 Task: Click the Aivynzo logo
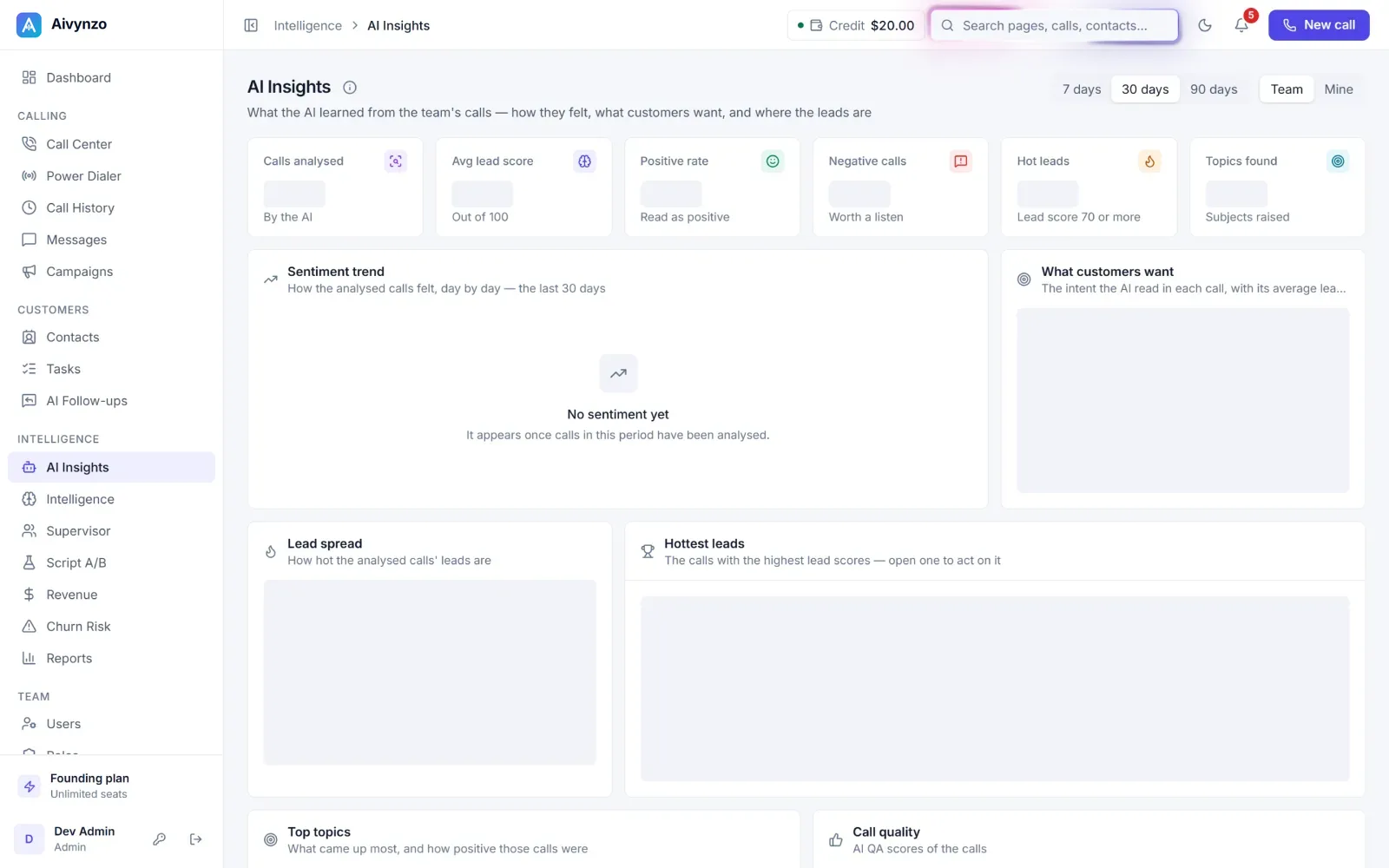tap(29, 24)
